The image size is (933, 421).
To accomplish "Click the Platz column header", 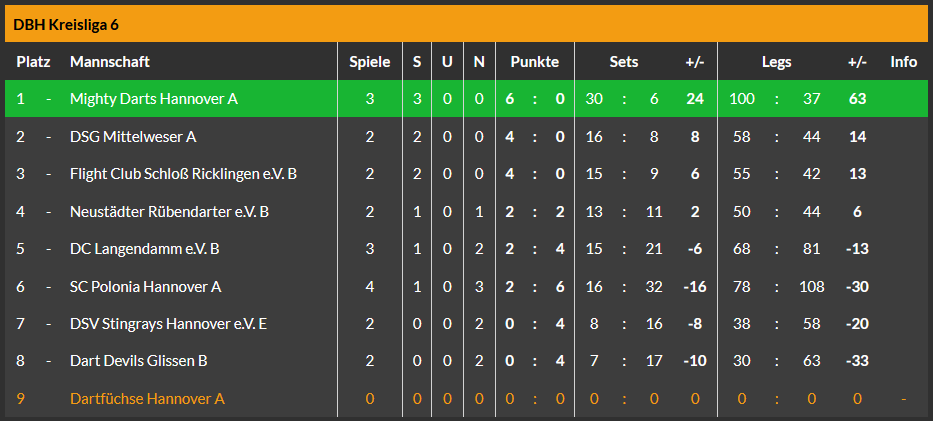I will (33, 62).
